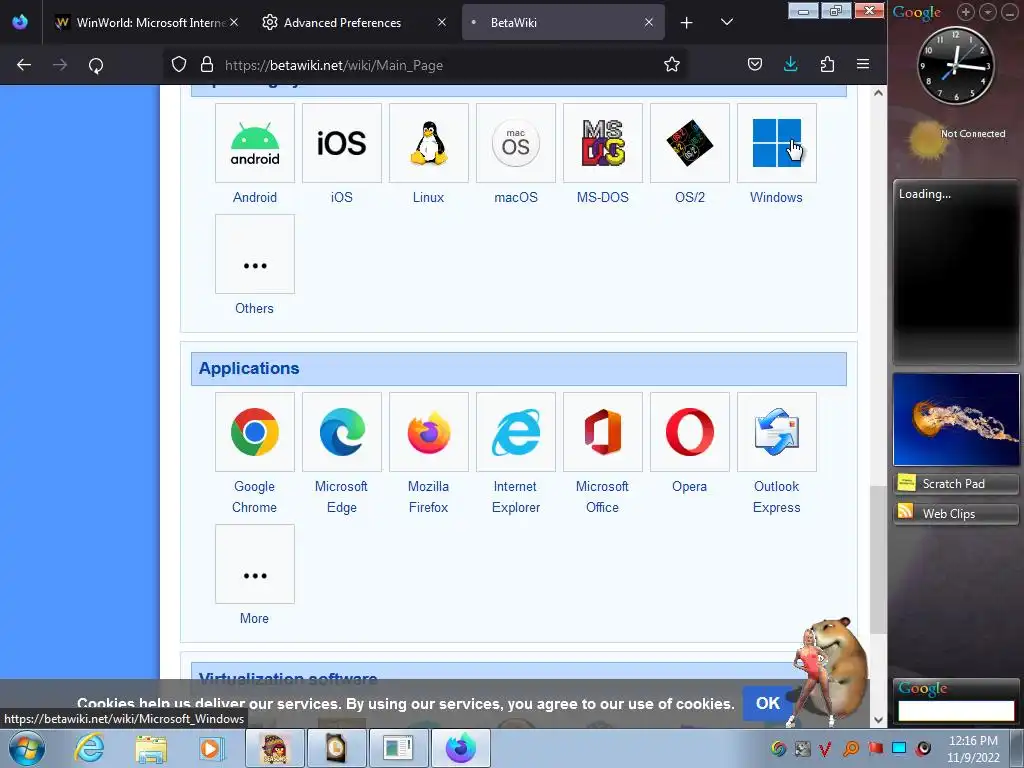
Task: Follow the Outlook Express text link
Action: (776, 497)
